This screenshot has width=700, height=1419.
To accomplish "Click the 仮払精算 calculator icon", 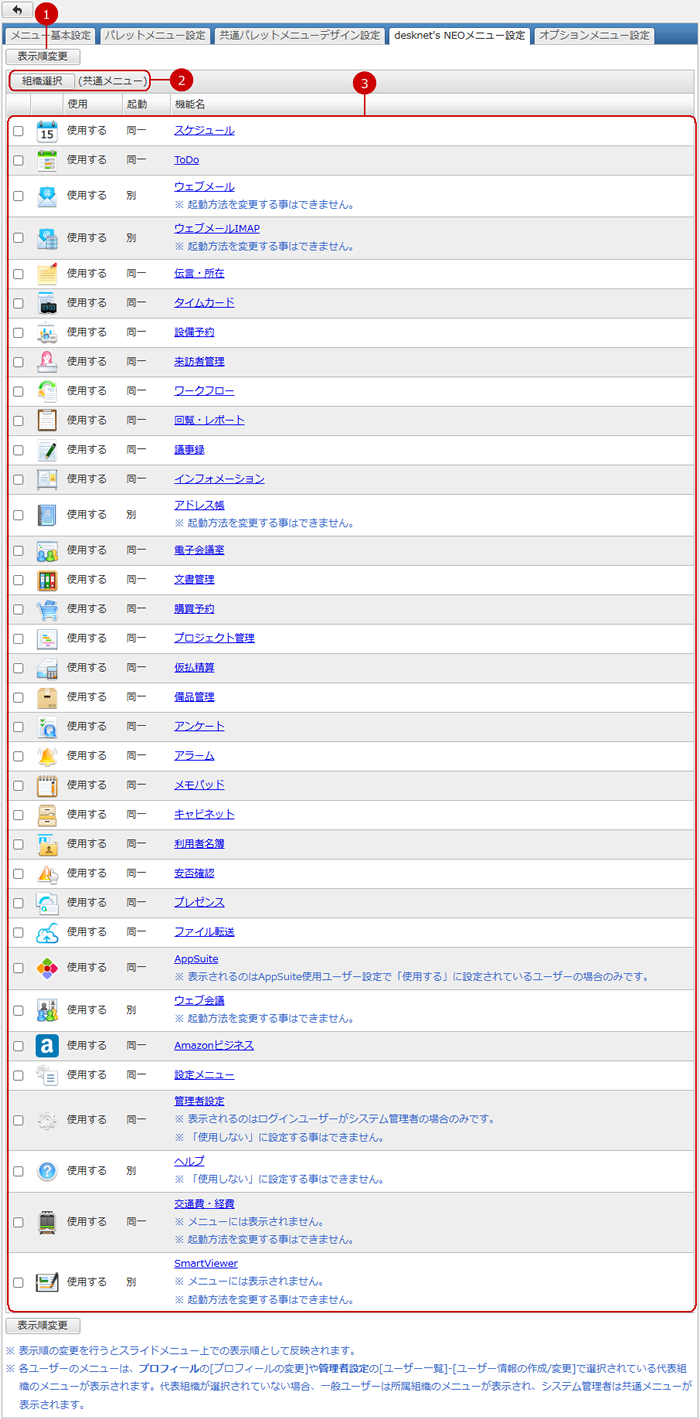I will 46,667.
